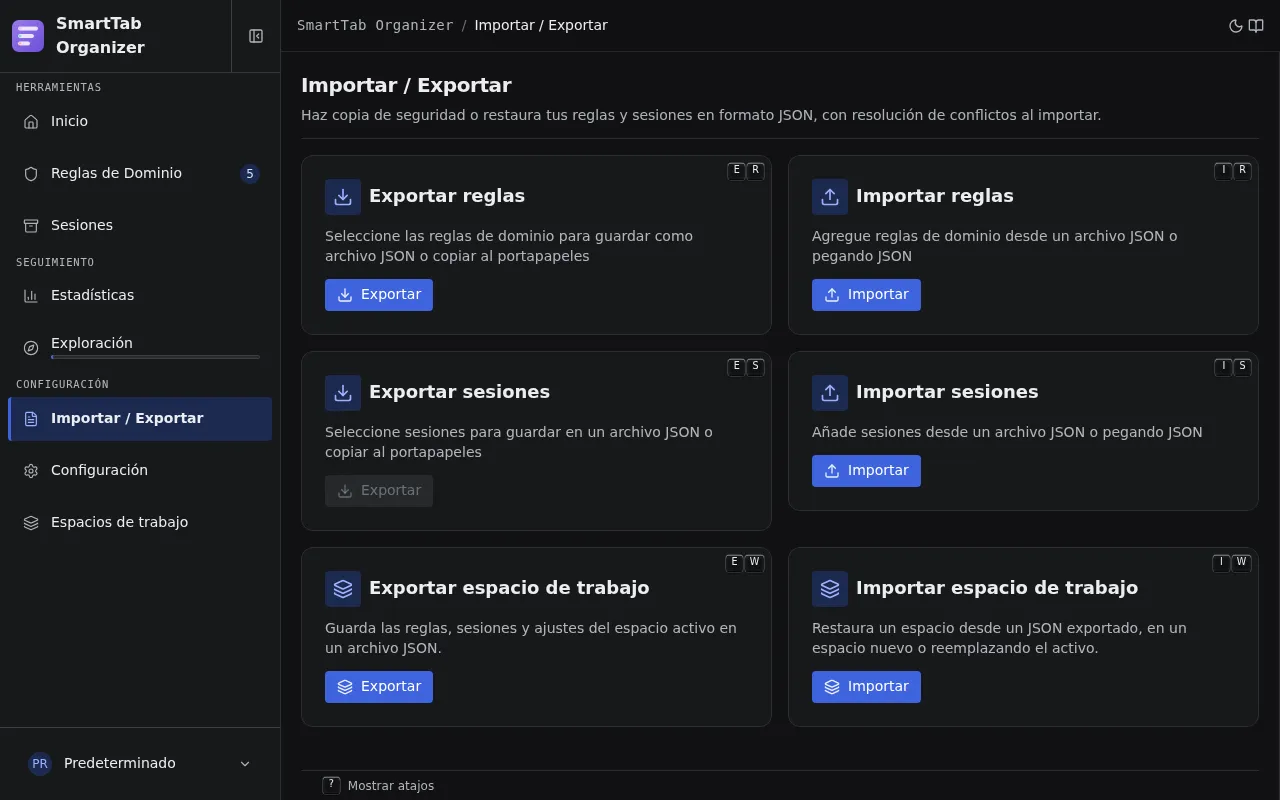
Task: Click the Exploración compass icon
Action: click(x=31, y=347)
